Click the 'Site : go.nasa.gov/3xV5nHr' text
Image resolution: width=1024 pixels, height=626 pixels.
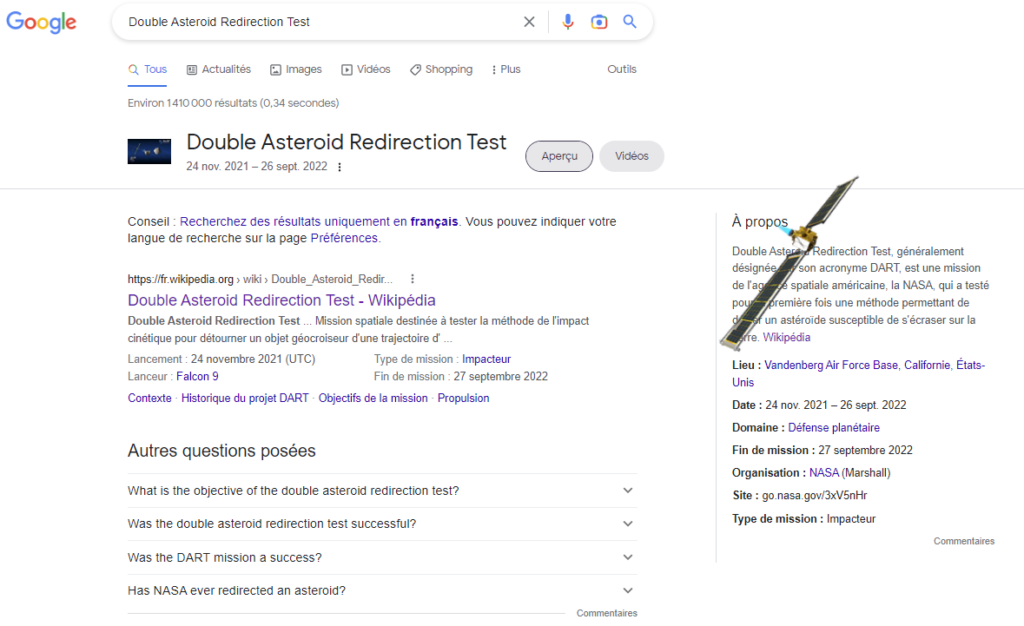[x=799, y=495]
